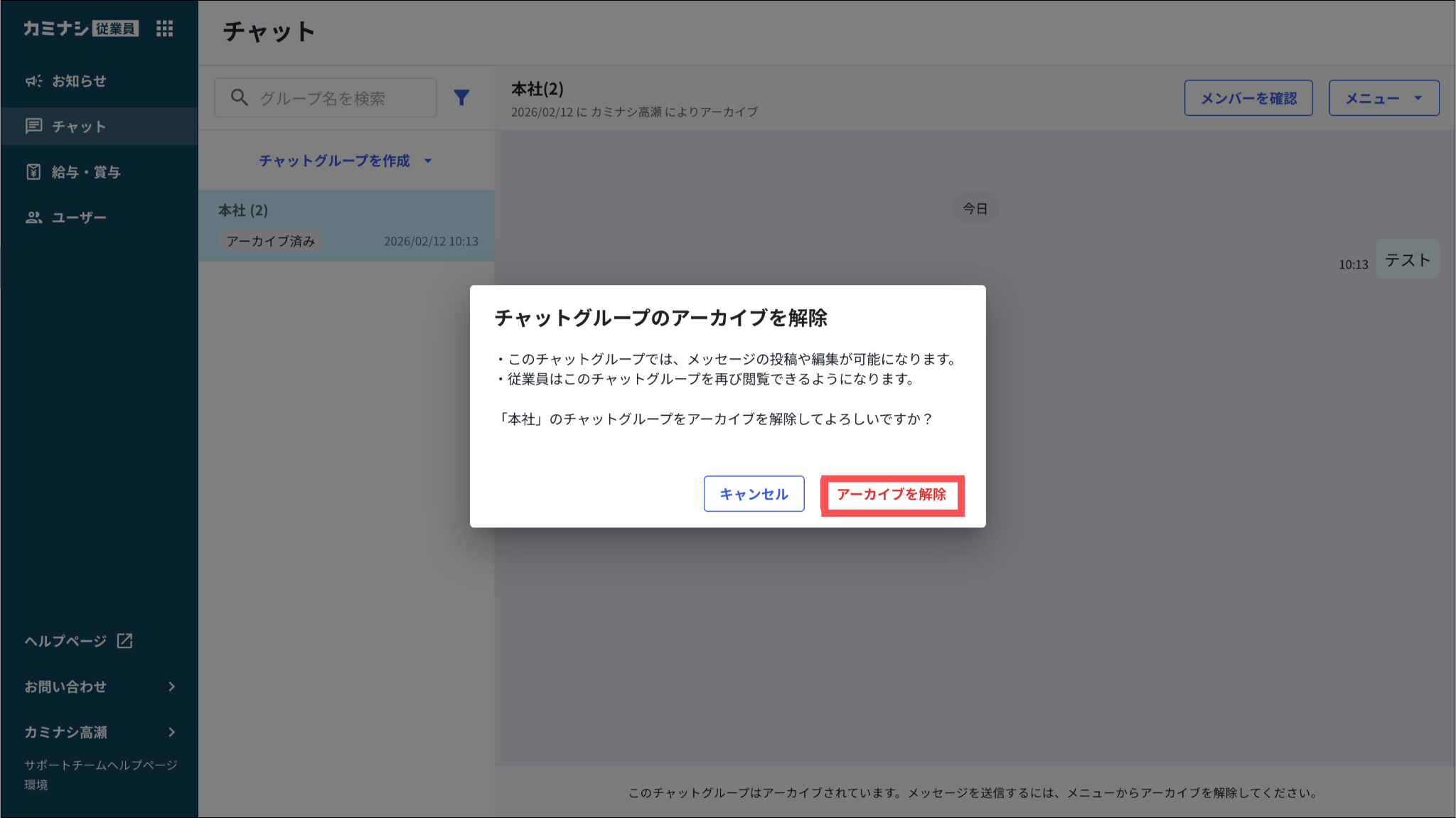Click メンバーを確認 button
This screenshot has width=1456, height=818.
1248,98
